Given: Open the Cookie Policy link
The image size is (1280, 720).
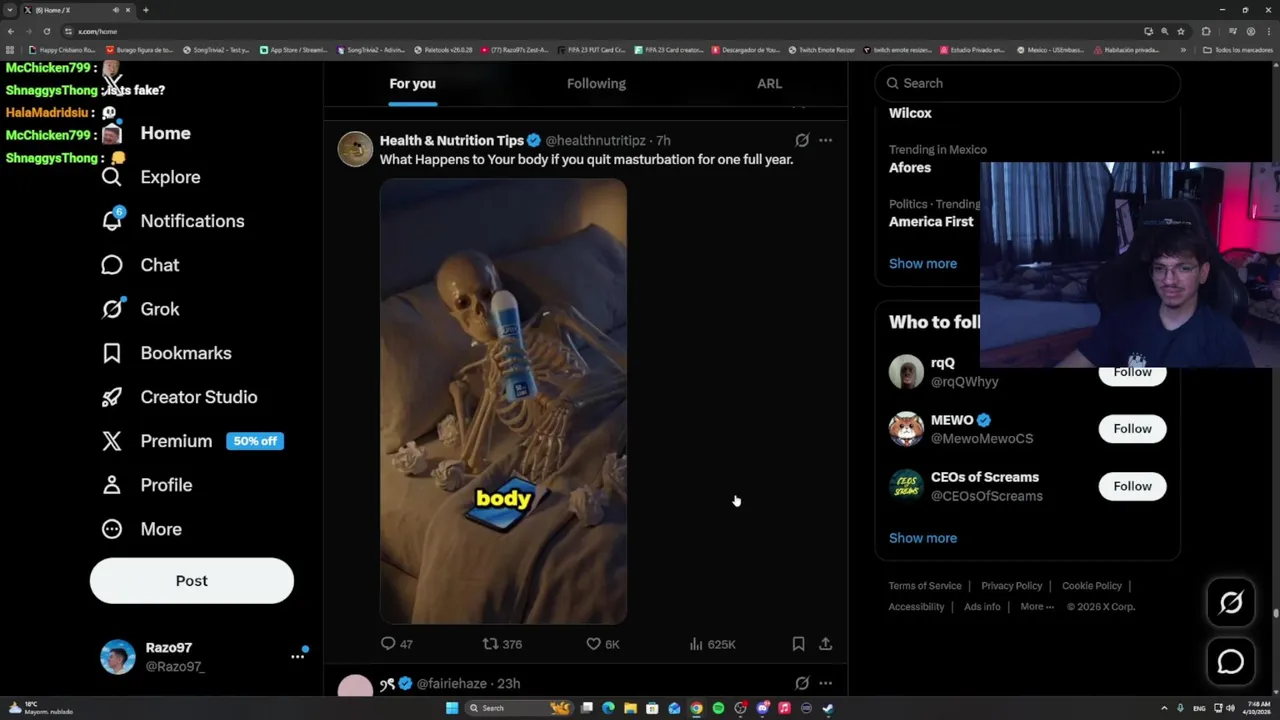Looking at the screenshot, I should pos(1092,586).
